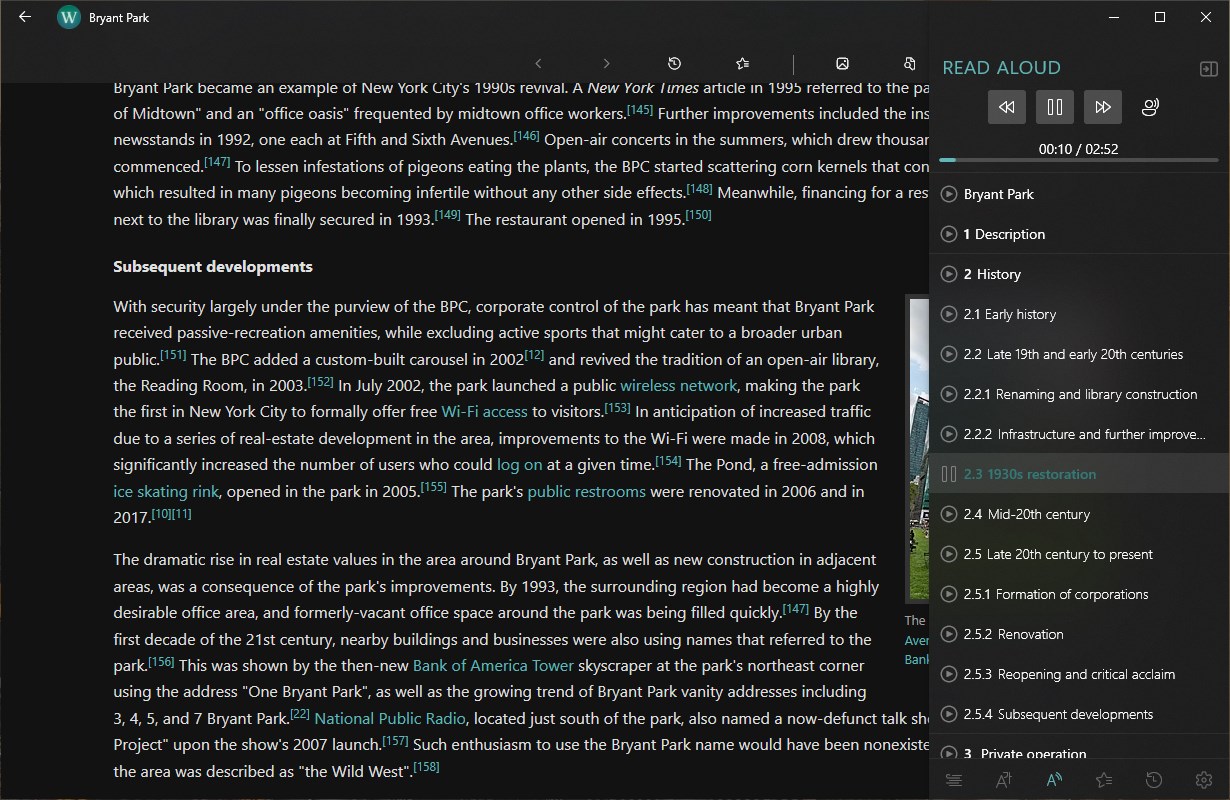Open the wireless network link
Screen dimensions: 1230x800
click(678, 385)
